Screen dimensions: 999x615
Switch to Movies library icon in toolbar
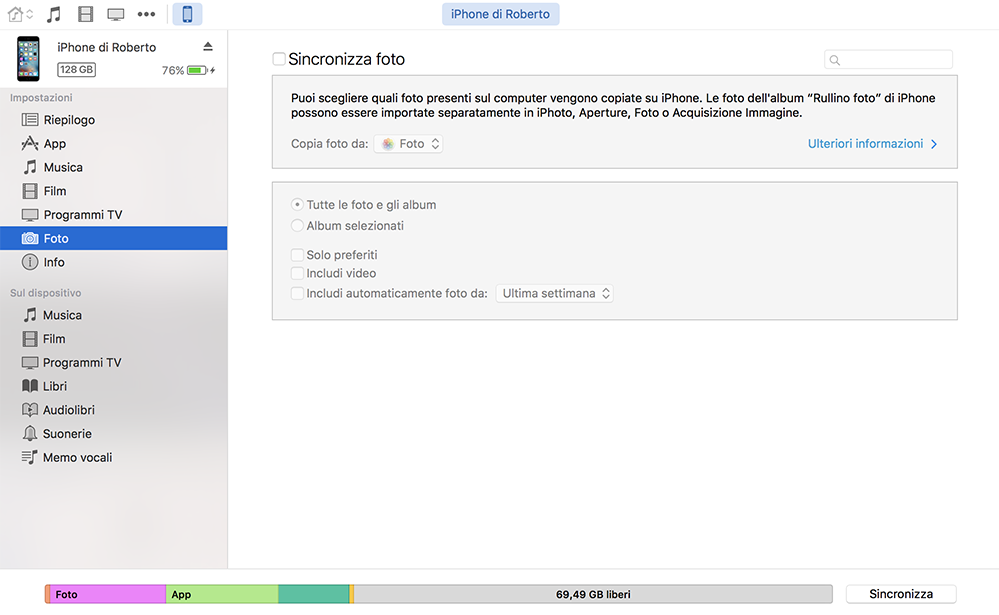click(85, 14)
